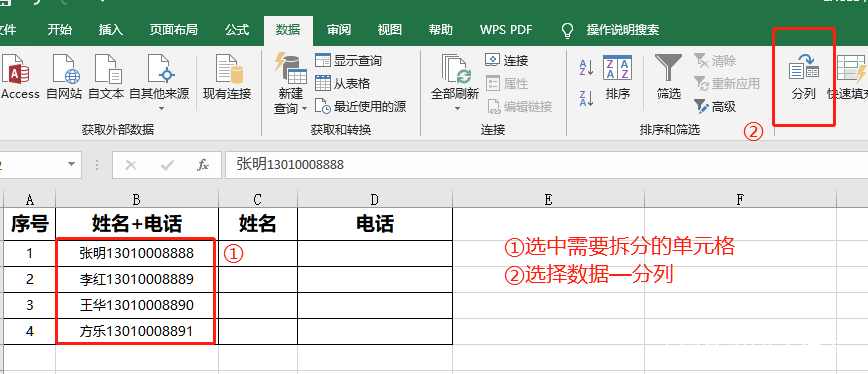Select cell containing 张明13010008888
The height and width of the screenshot is (374, 868).
click(137, 253)
